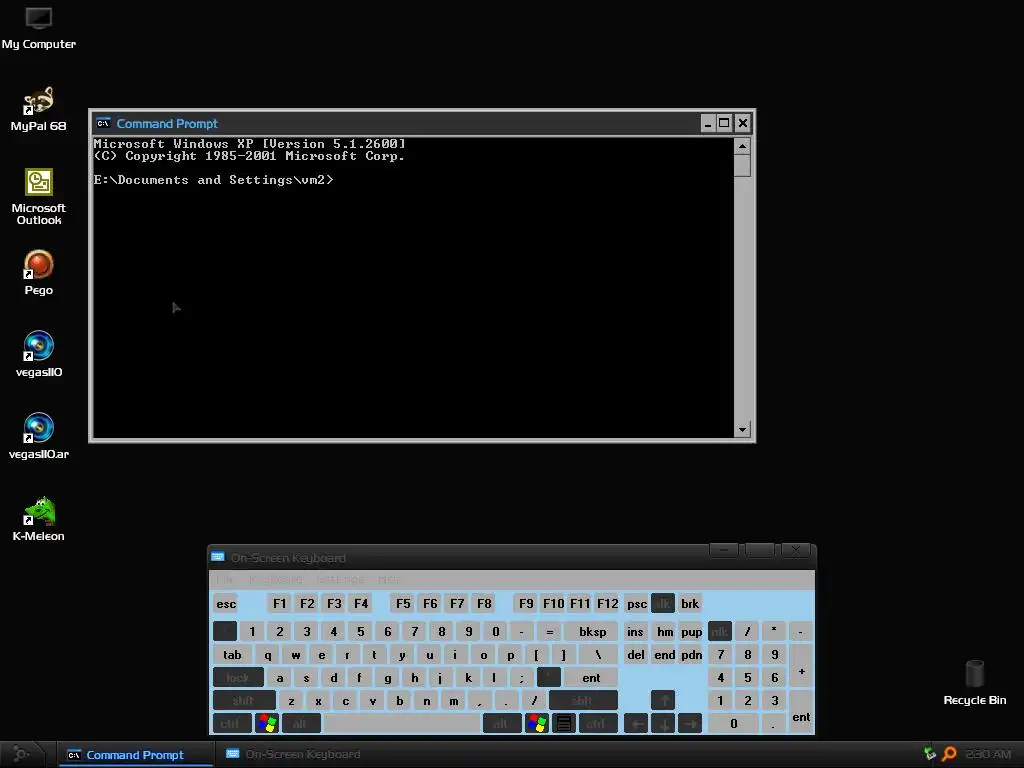Select the Pego desktop shortcut

coord(39,272)
